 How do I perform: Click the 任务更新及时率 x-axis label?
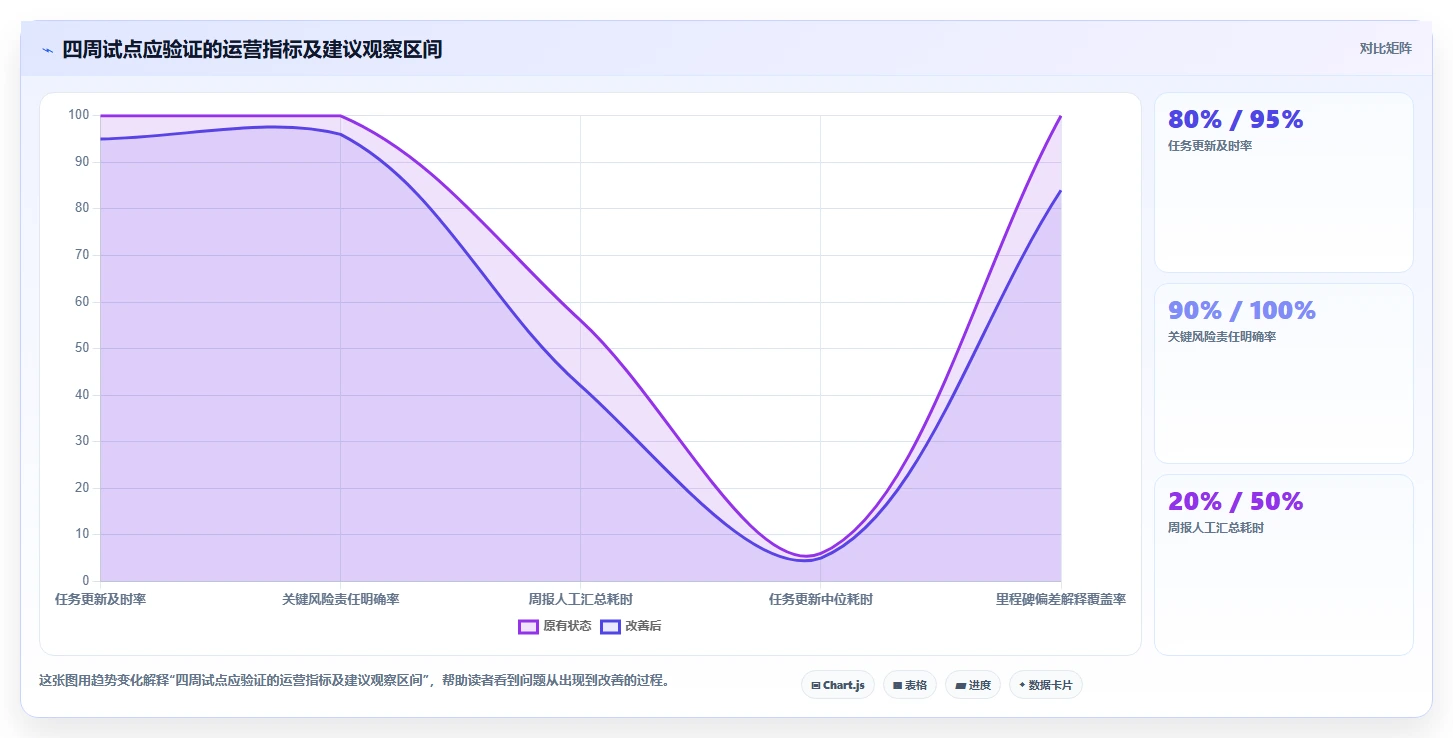coord(101,599)
